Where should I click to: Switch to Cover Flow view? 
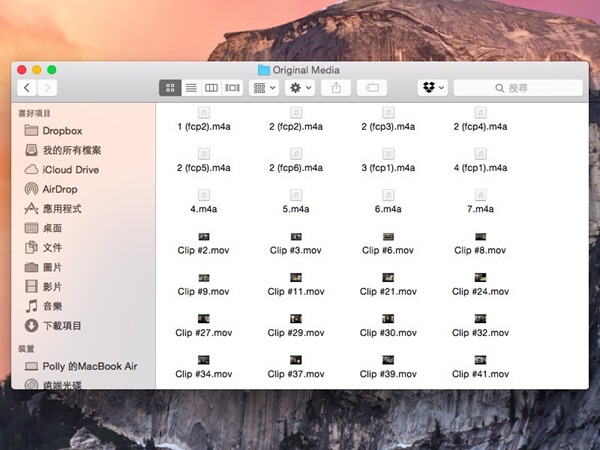tap(232, 88)
